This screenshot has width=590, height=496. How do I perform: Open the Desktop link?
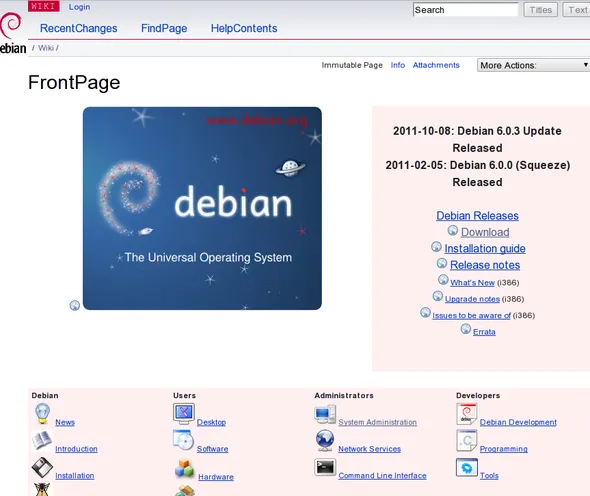pyautogui.click(x=211, y=422)
